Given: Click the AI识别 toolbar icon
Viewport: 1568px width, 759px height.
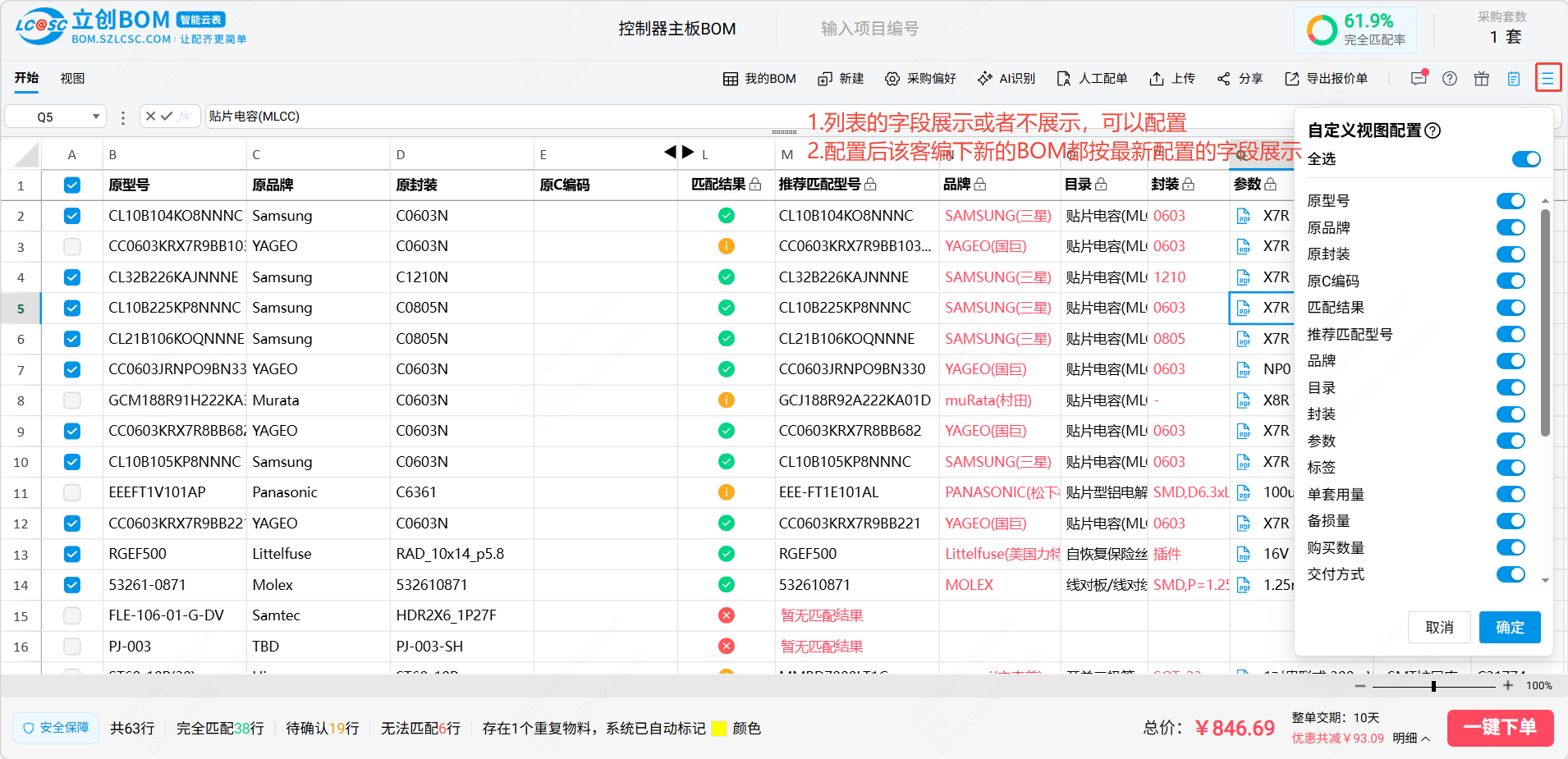Looking at the screenshot, I should coord(984,79).
